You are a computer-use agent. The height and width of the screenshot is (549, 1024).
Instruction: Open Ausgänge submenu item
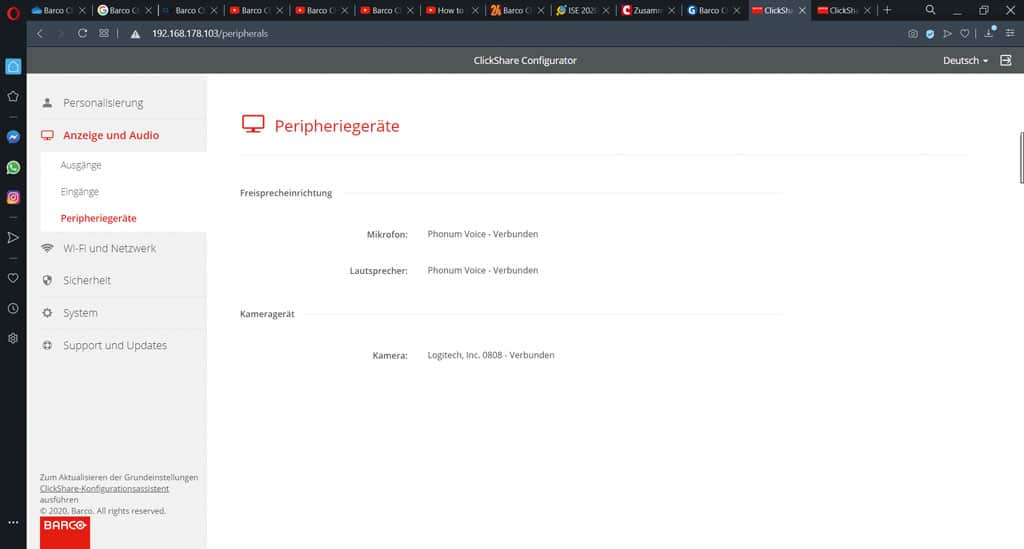[x=81, y=165]
